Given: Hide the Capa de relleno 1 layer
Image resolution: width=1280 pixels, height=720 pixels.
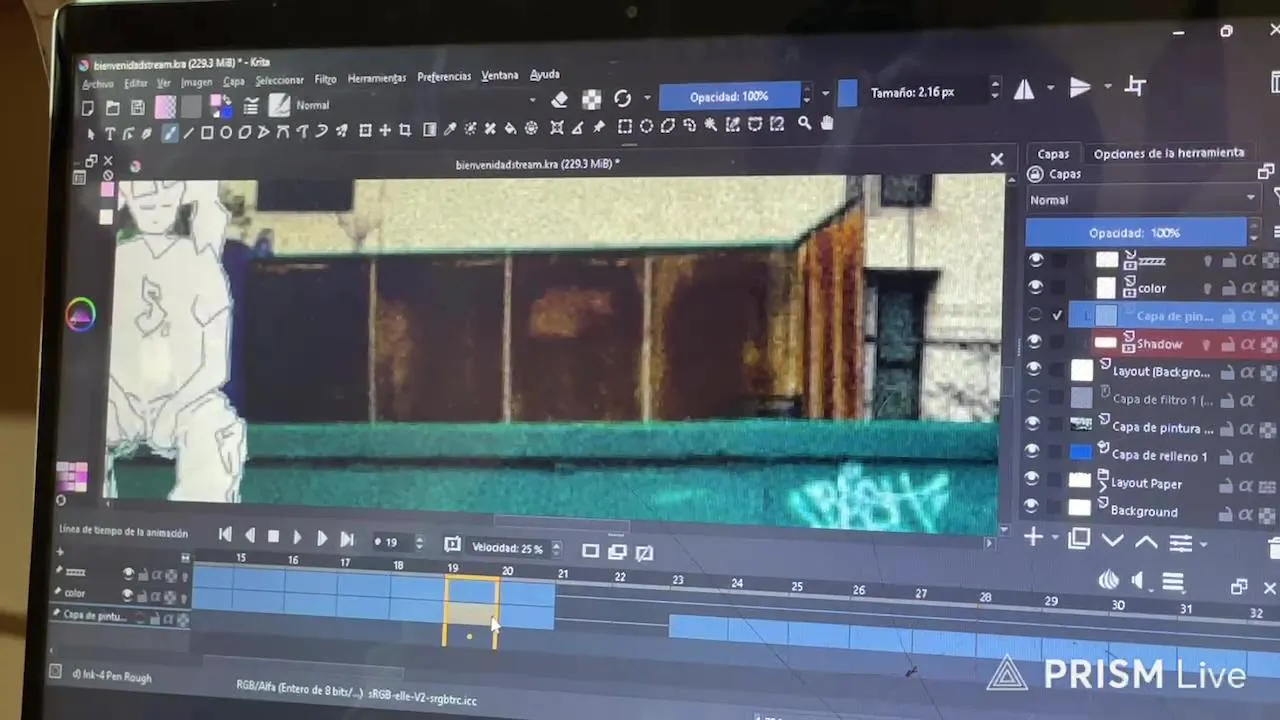Looking at the screenshot, I should (x=1034, y=452).
